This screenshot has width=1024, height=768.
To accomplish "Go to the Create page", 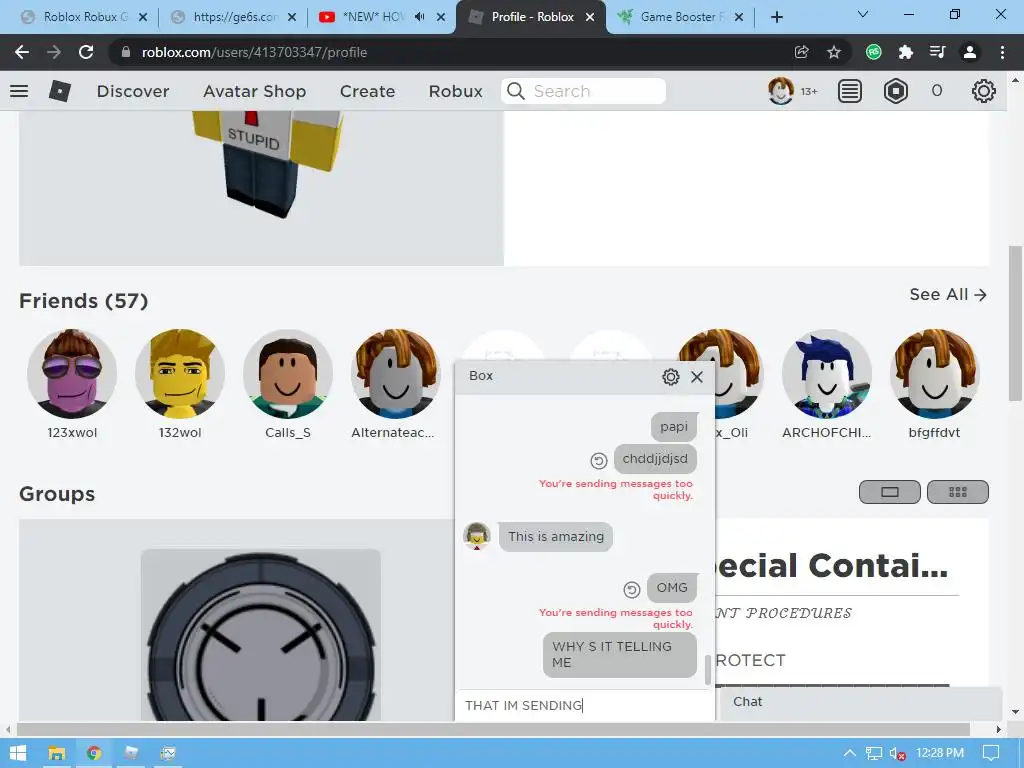I will (x=367, y=91).
